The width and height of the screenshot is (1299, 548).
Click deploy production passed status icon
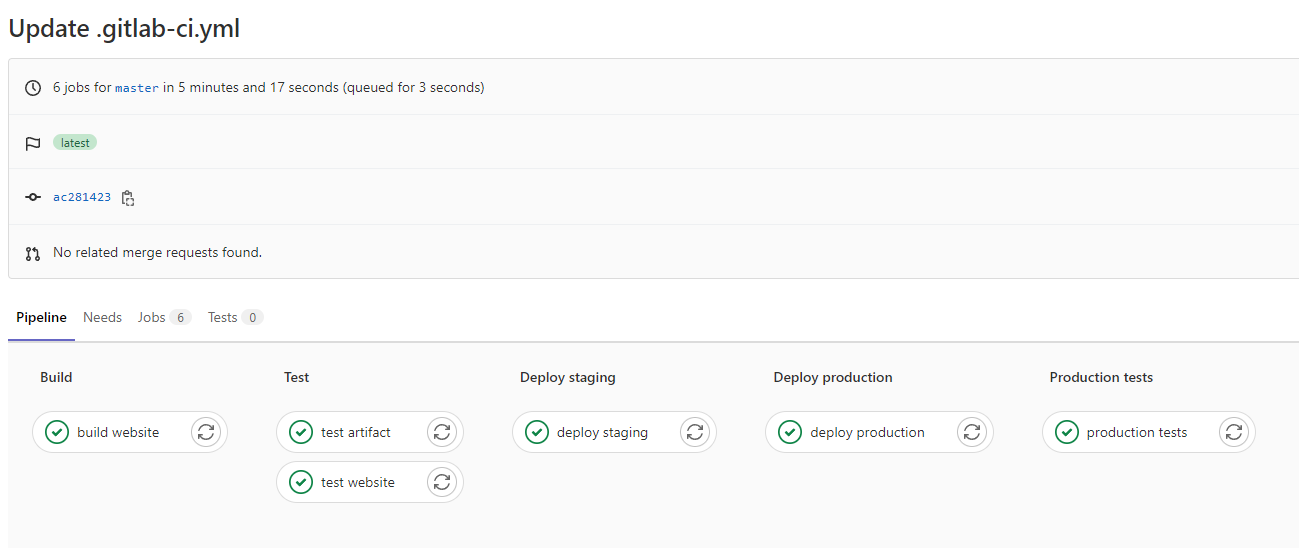pyautogui.click(x=790, y=432)
